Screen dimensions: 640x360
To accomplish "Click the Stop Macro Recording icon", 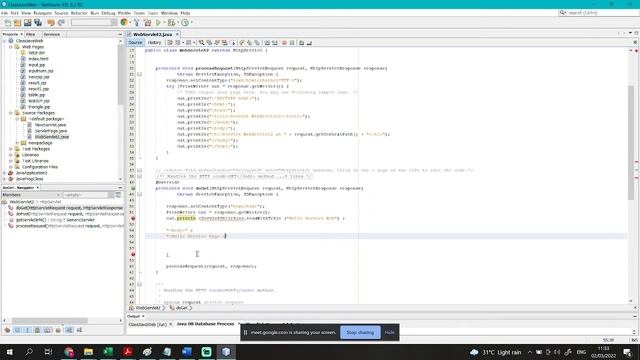I will click(292, 42).
